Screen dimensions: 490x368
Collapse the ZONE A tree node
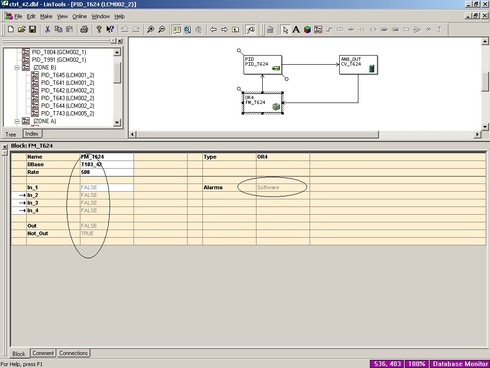pyautogui.click(x=17, y=121)
